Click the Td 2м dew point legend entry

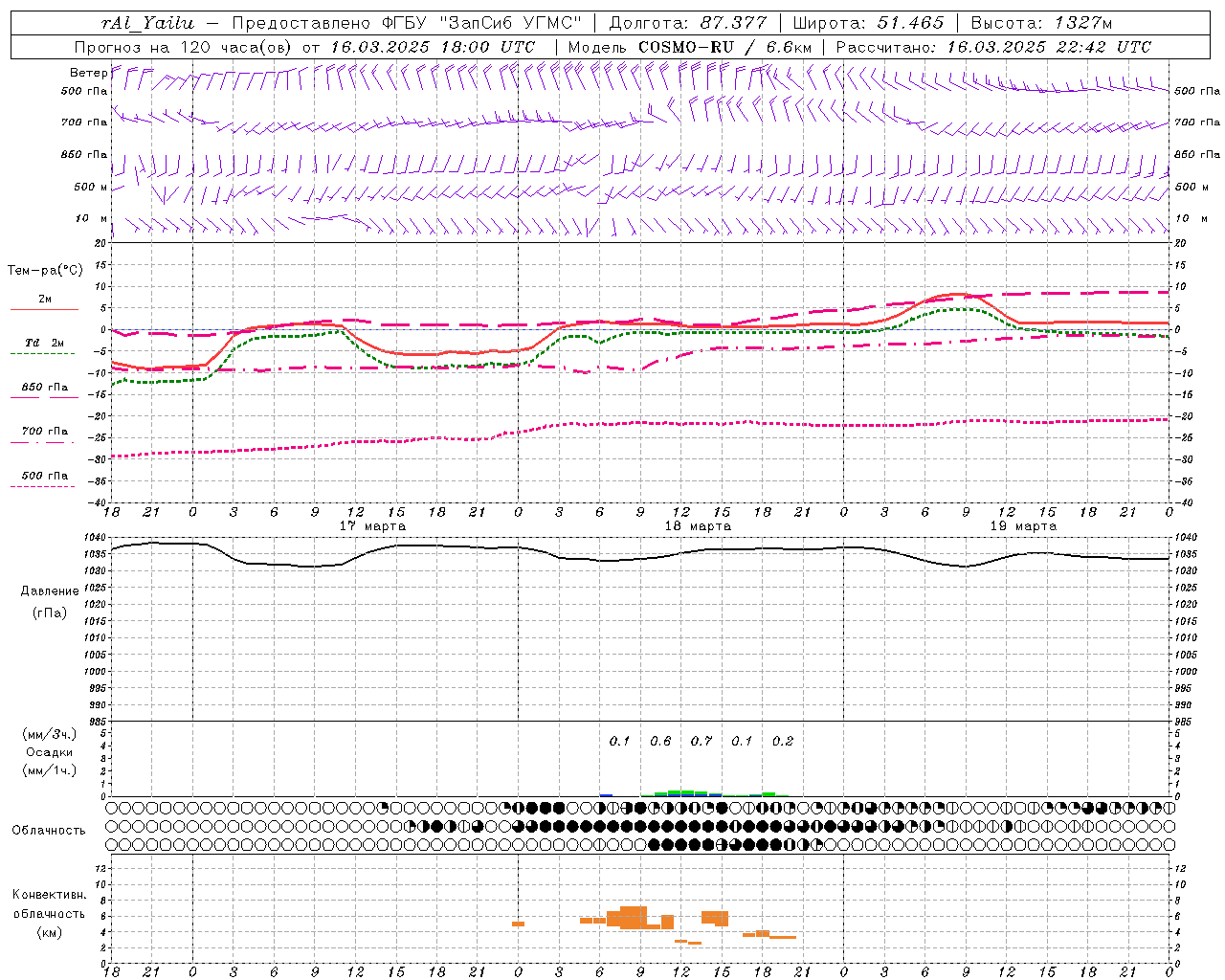coord(45,343)
